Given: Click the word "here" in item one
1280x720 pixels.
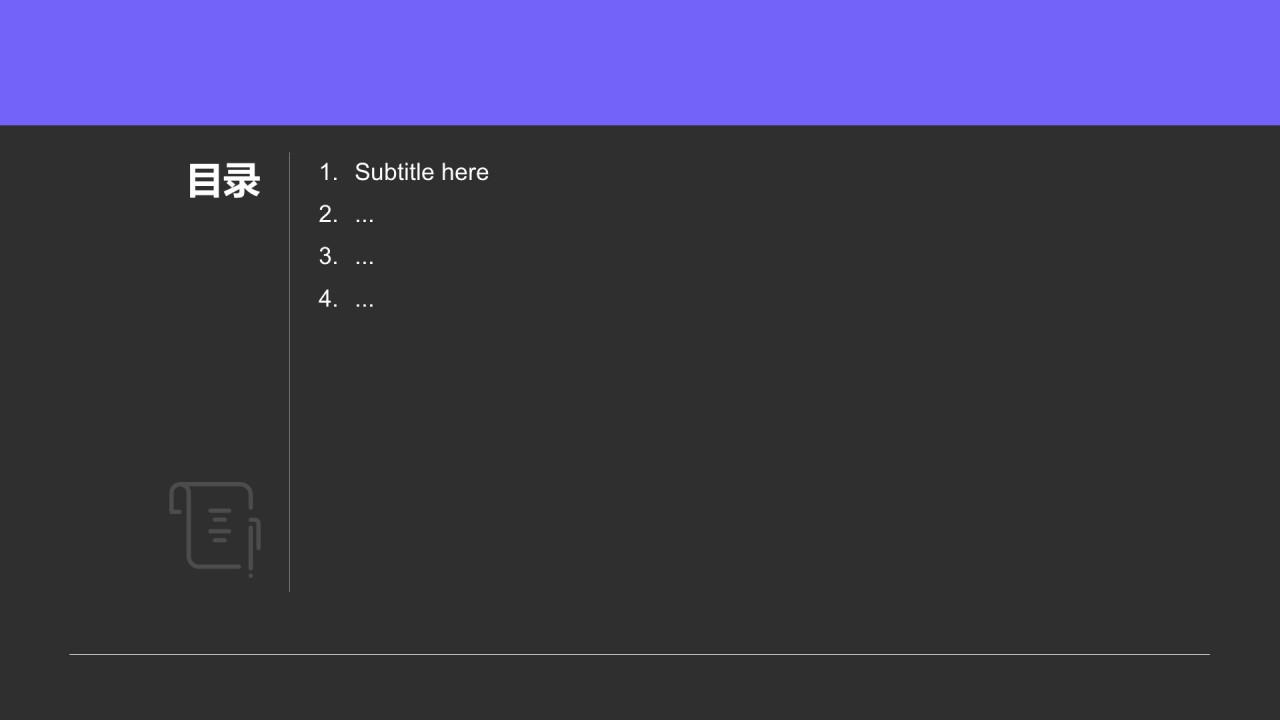Looking at the screenshot, I should point(465,172).
